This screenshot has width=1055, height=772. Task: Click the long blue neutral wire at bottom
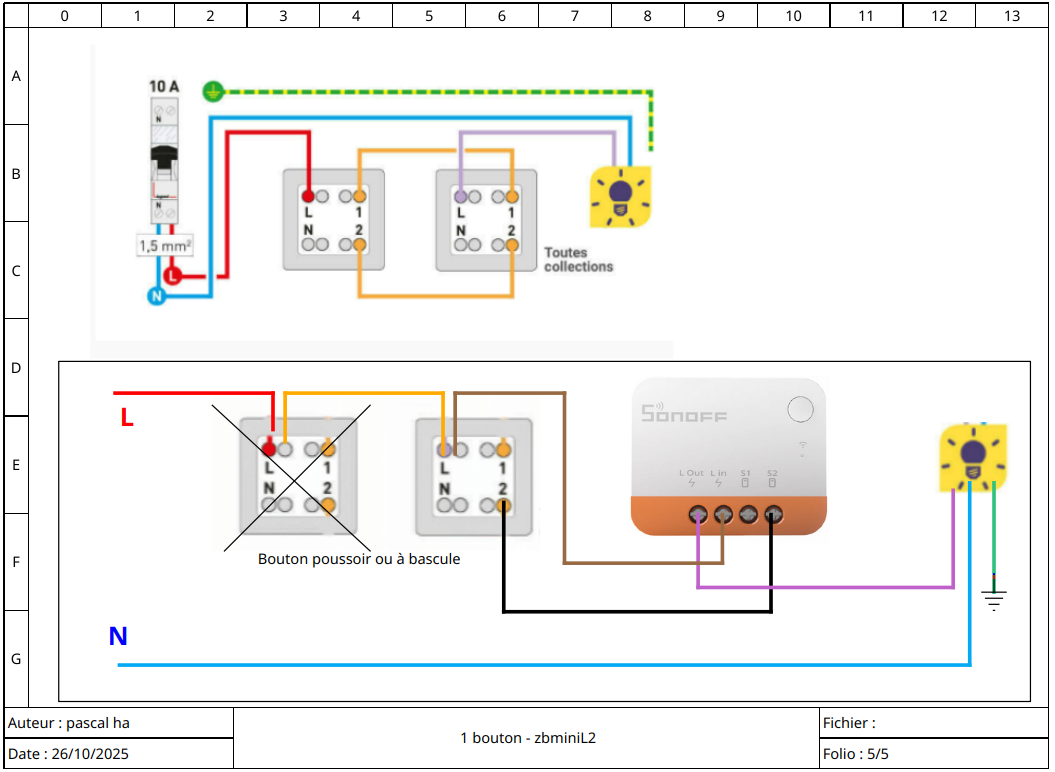tap(544, 665)
